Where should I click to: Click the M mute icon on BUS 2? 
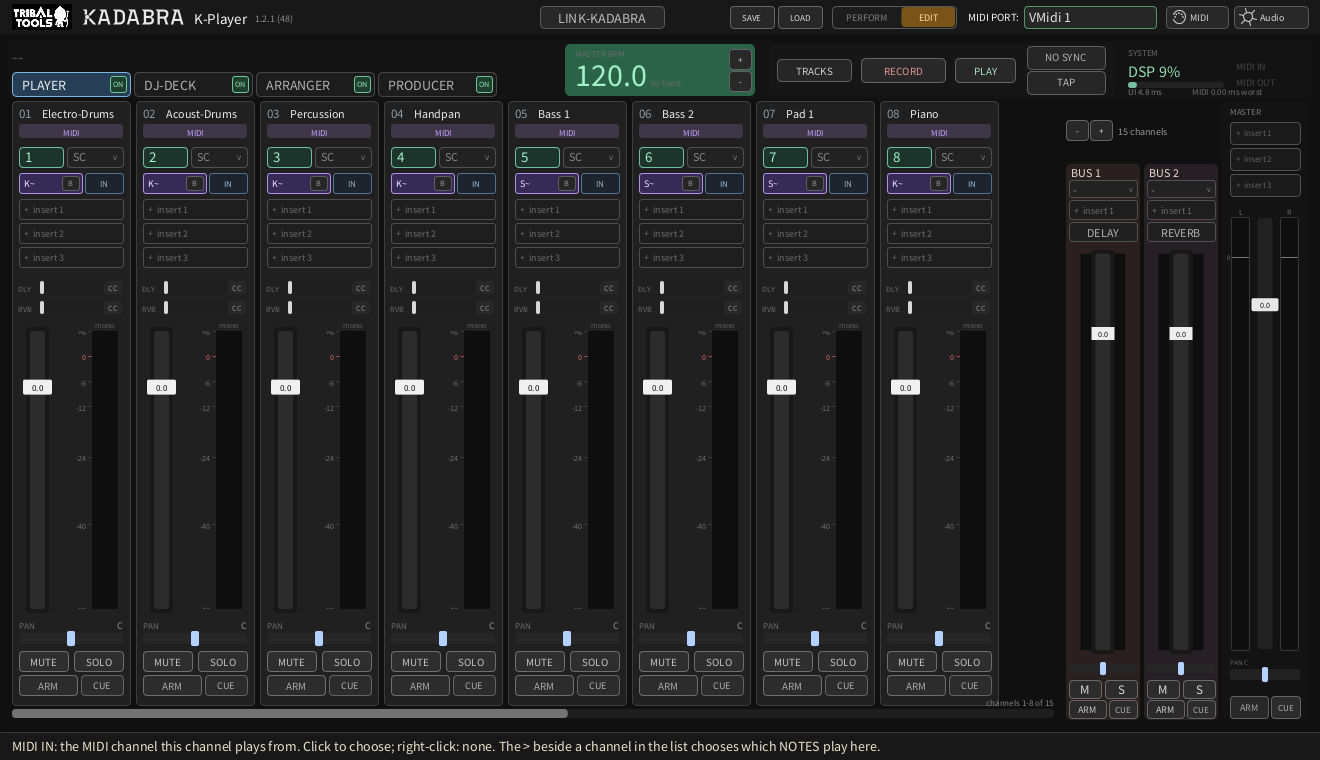click(x=1163, y=689)
